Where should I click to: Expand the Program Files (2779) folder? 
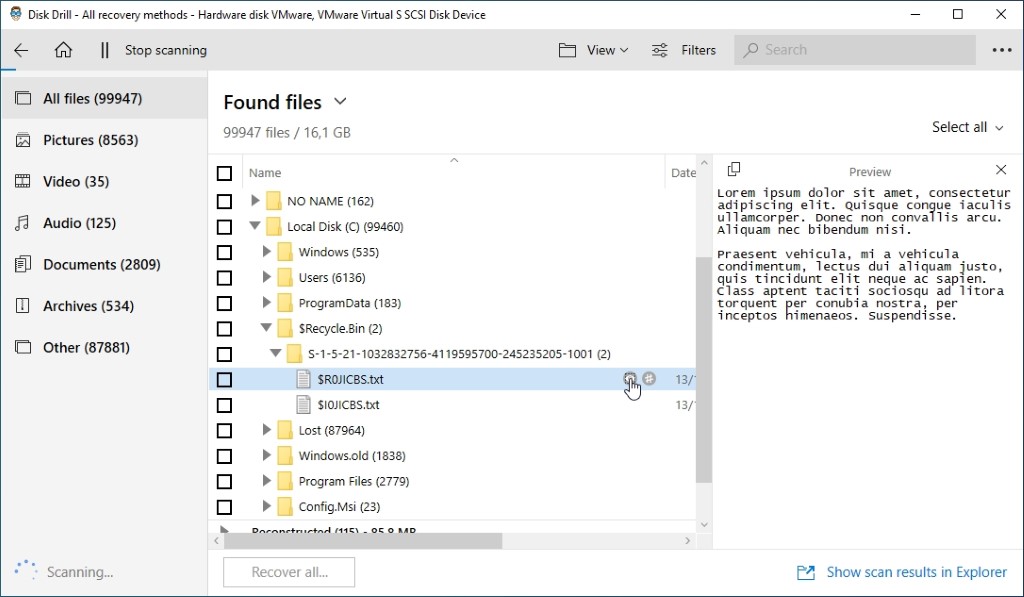(266, 481)
